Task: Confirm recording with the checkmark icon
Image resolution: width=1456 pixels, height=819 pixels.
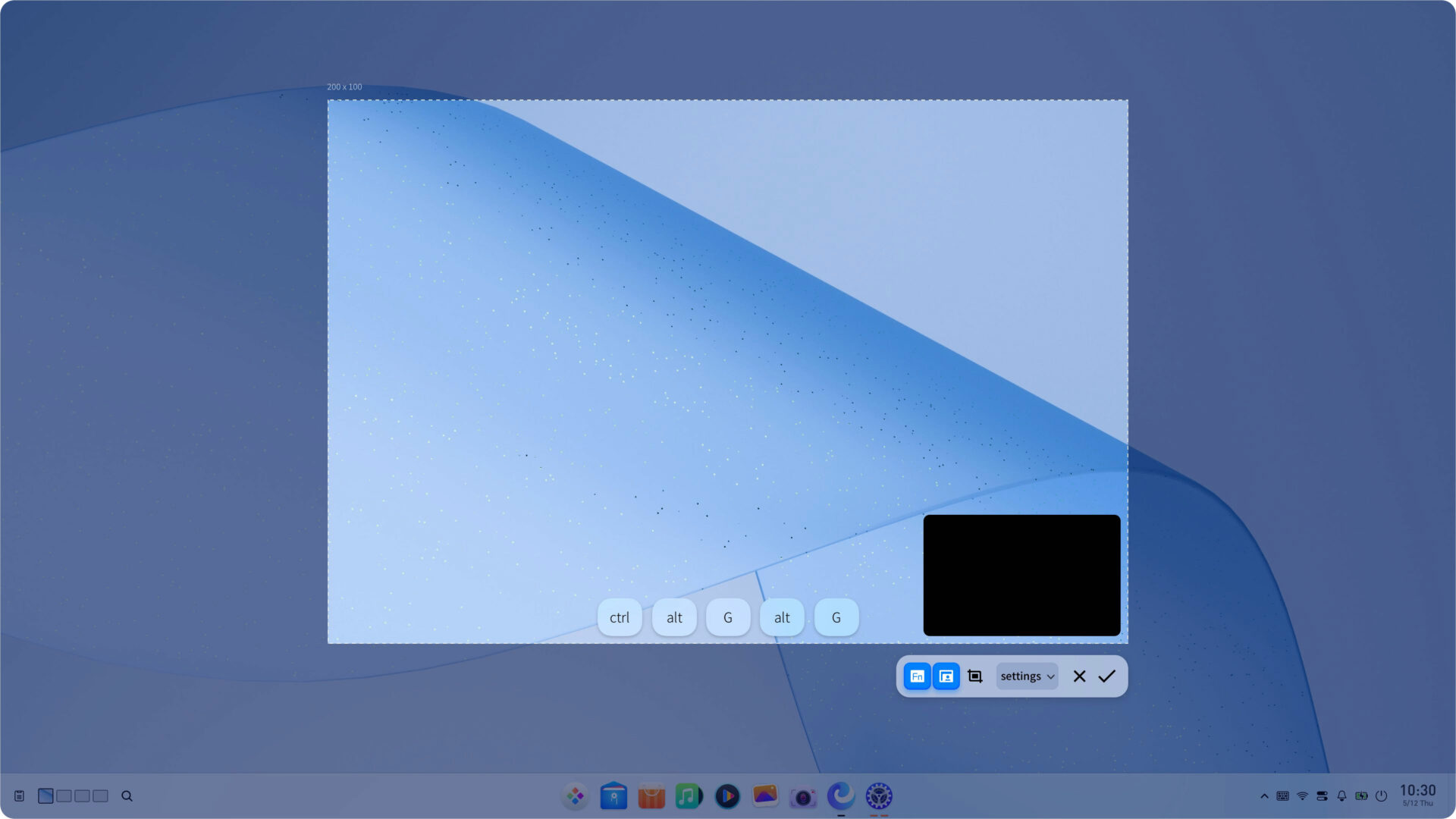Action: coord(1107,676)
